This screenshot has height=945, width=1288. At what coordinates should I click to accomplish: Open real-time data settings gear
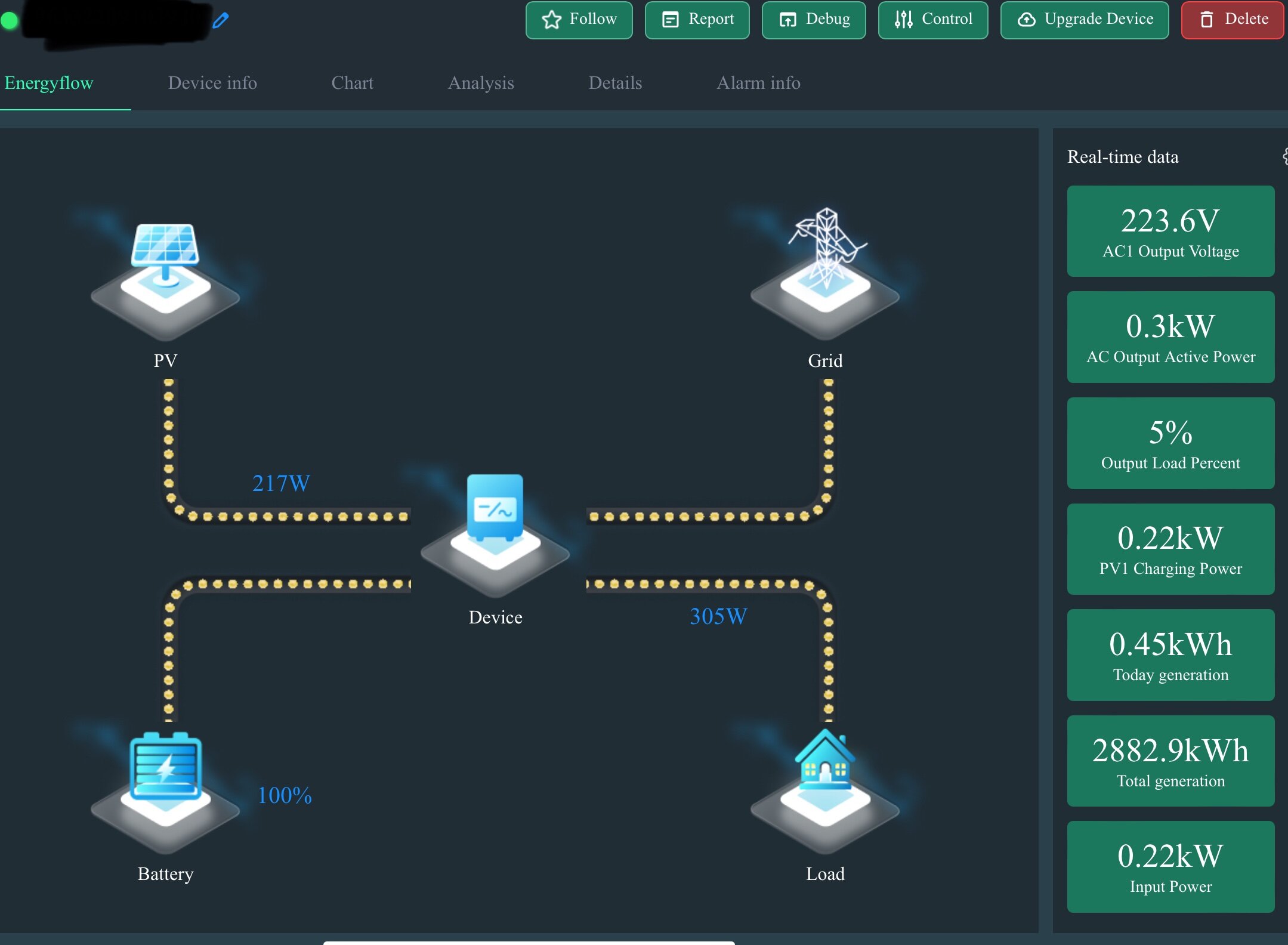point(1285,157)
